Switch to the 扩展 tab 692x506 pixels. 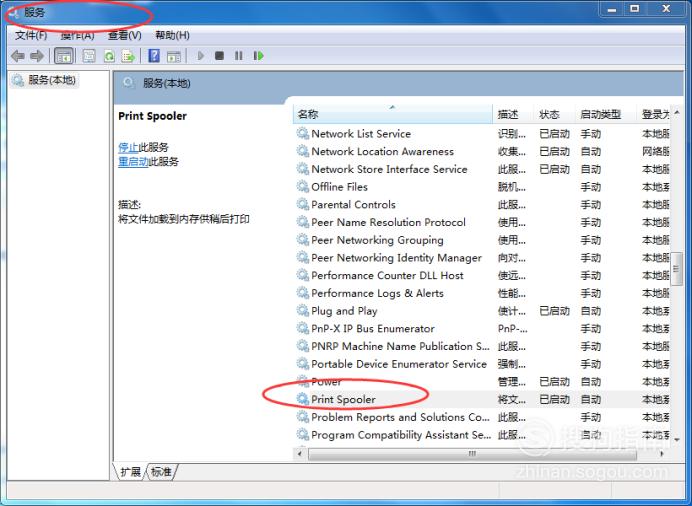pyautogui.click(x=130, y=472)
